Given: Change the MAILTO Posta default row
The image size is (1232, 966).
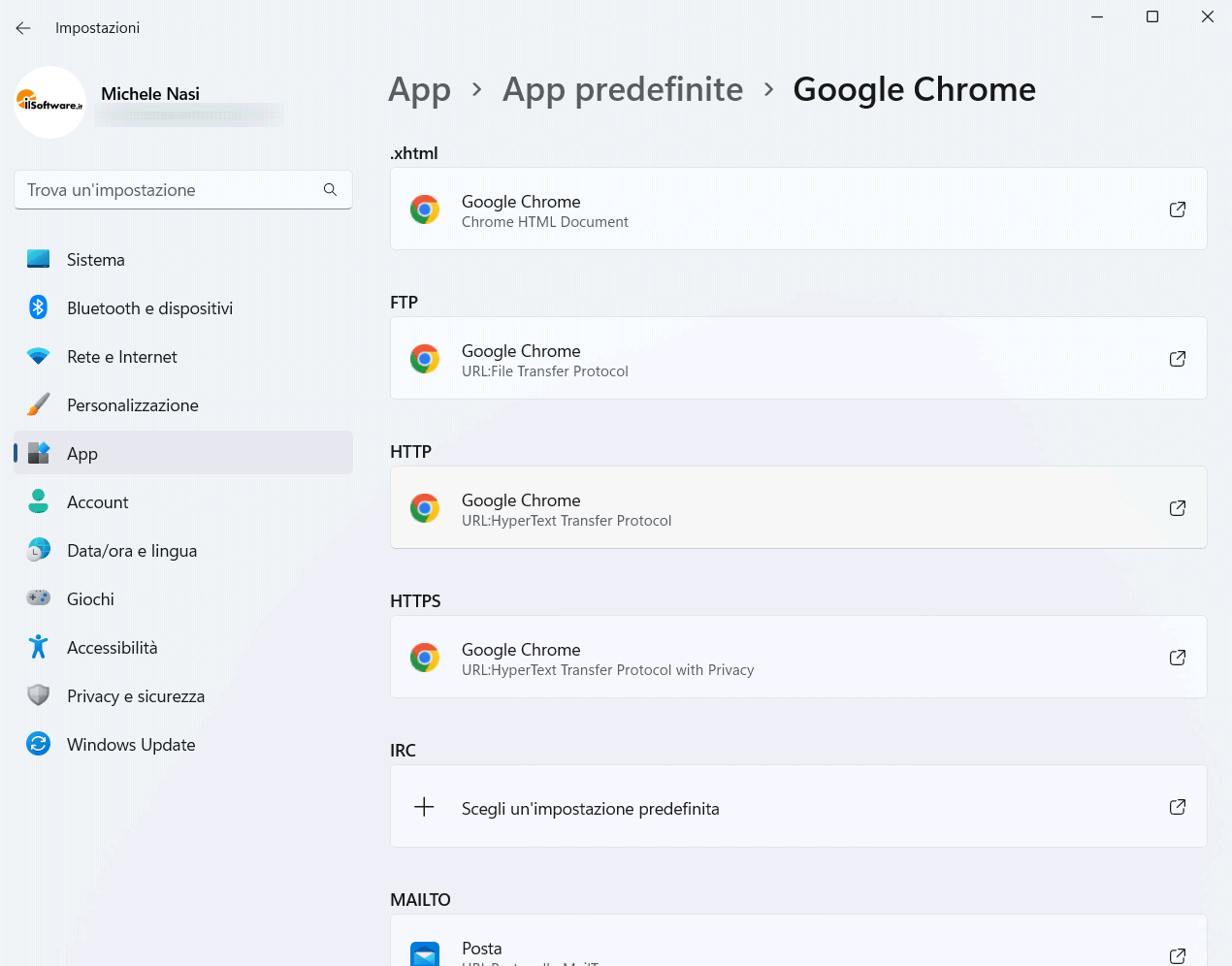Looking at the screenshot, I should 798,941.
